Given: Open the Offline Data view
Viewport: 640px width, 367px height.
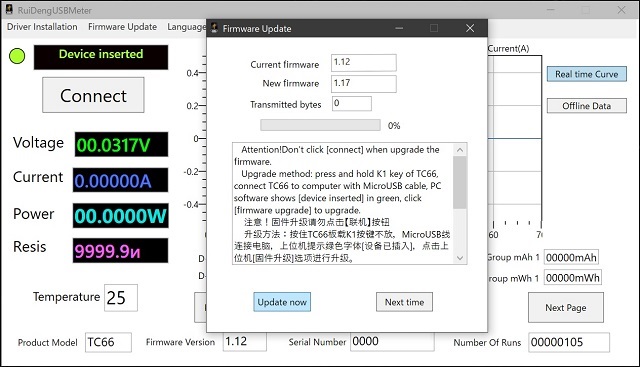Looking at the screenshot, I should [587, 106].
